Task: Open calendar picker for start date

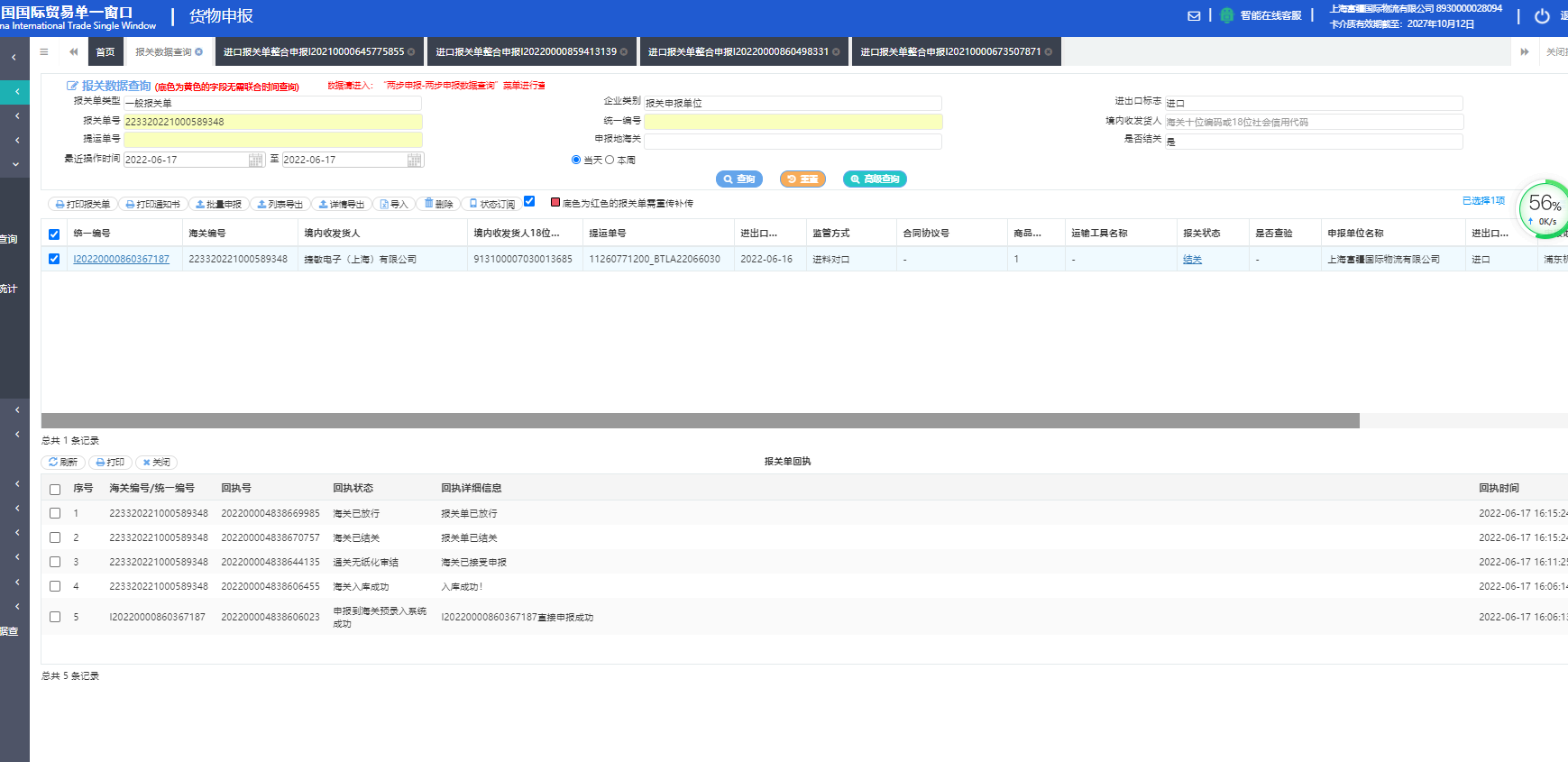Action: click(255, 160)
